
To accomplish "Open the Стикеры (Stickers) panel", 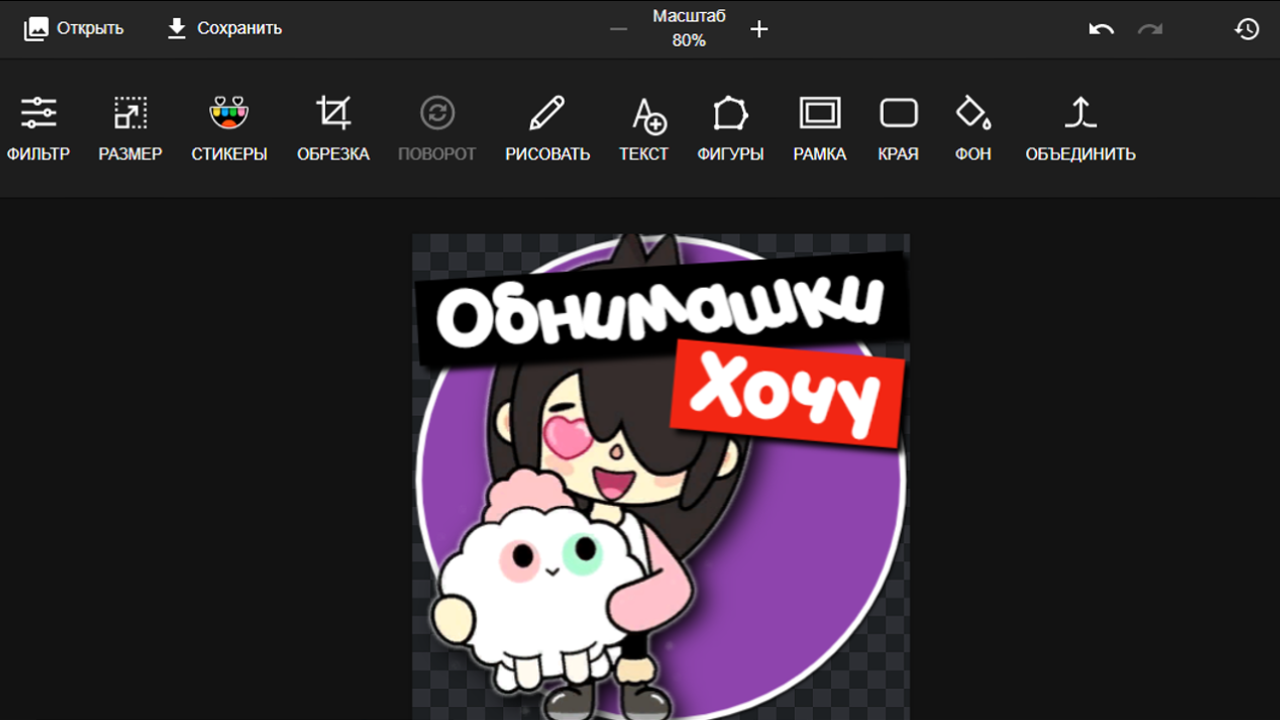I will point(228,125).
